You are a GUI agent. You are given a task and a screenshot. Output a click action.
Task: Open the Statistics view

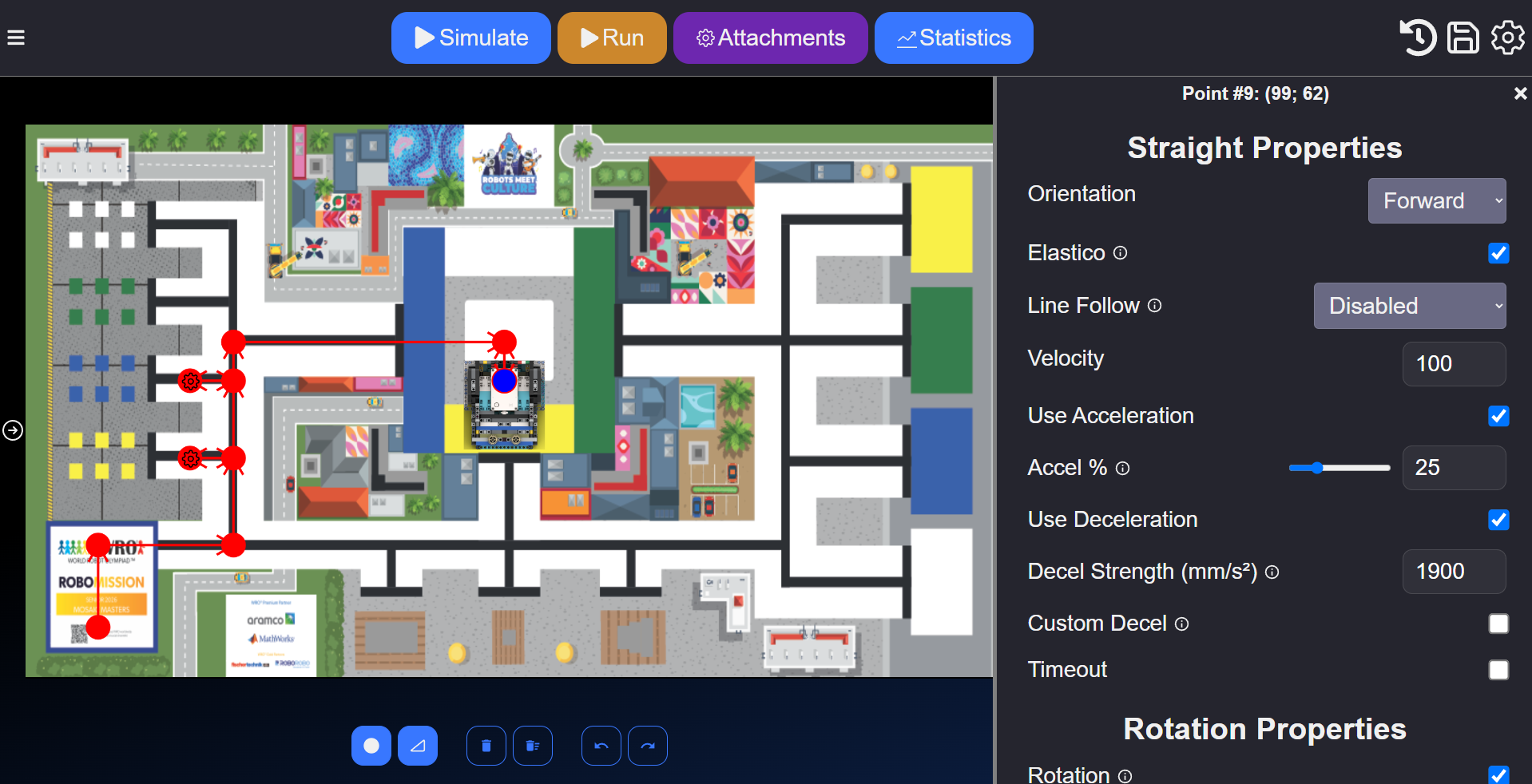(x=954, y=38)
